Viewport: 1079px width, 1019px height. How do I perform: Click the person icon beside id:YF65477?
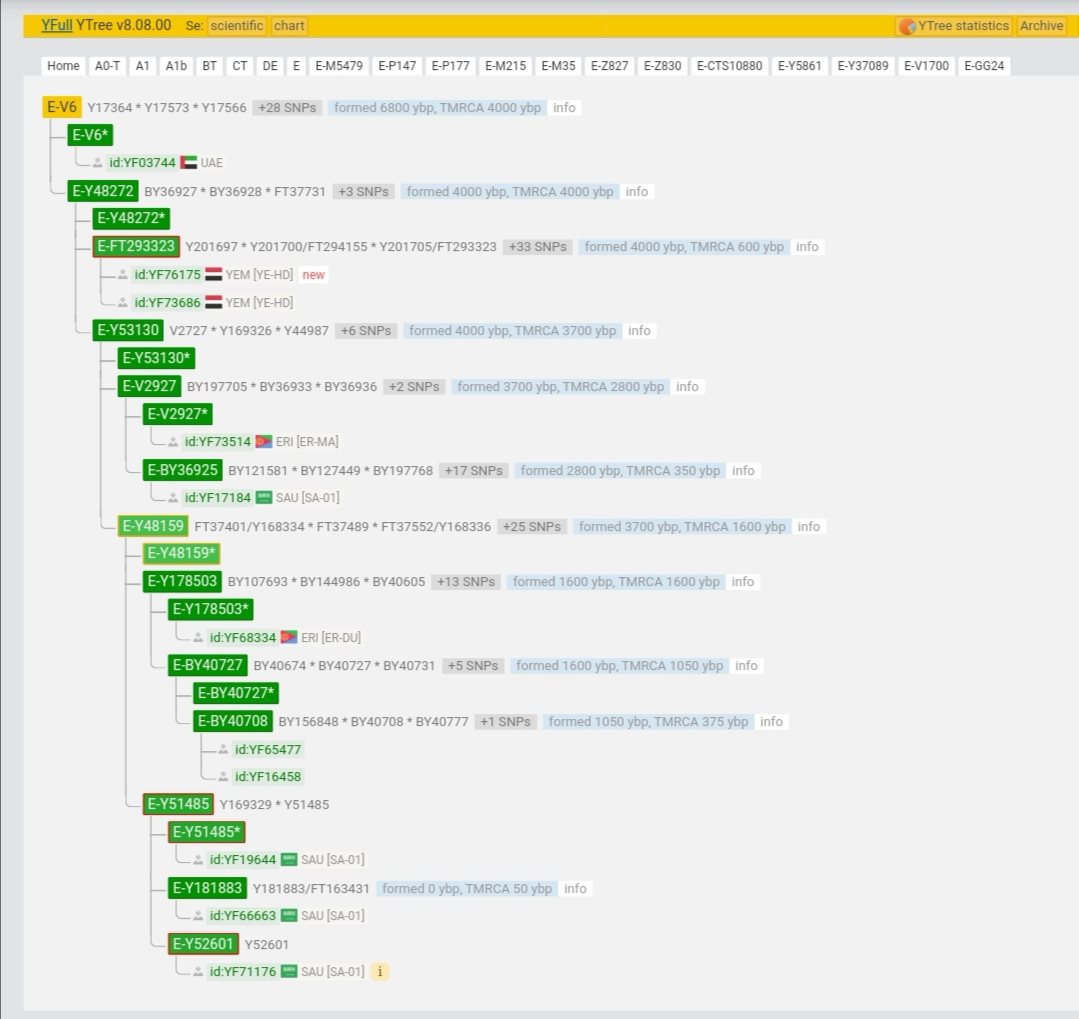[223, 750]
